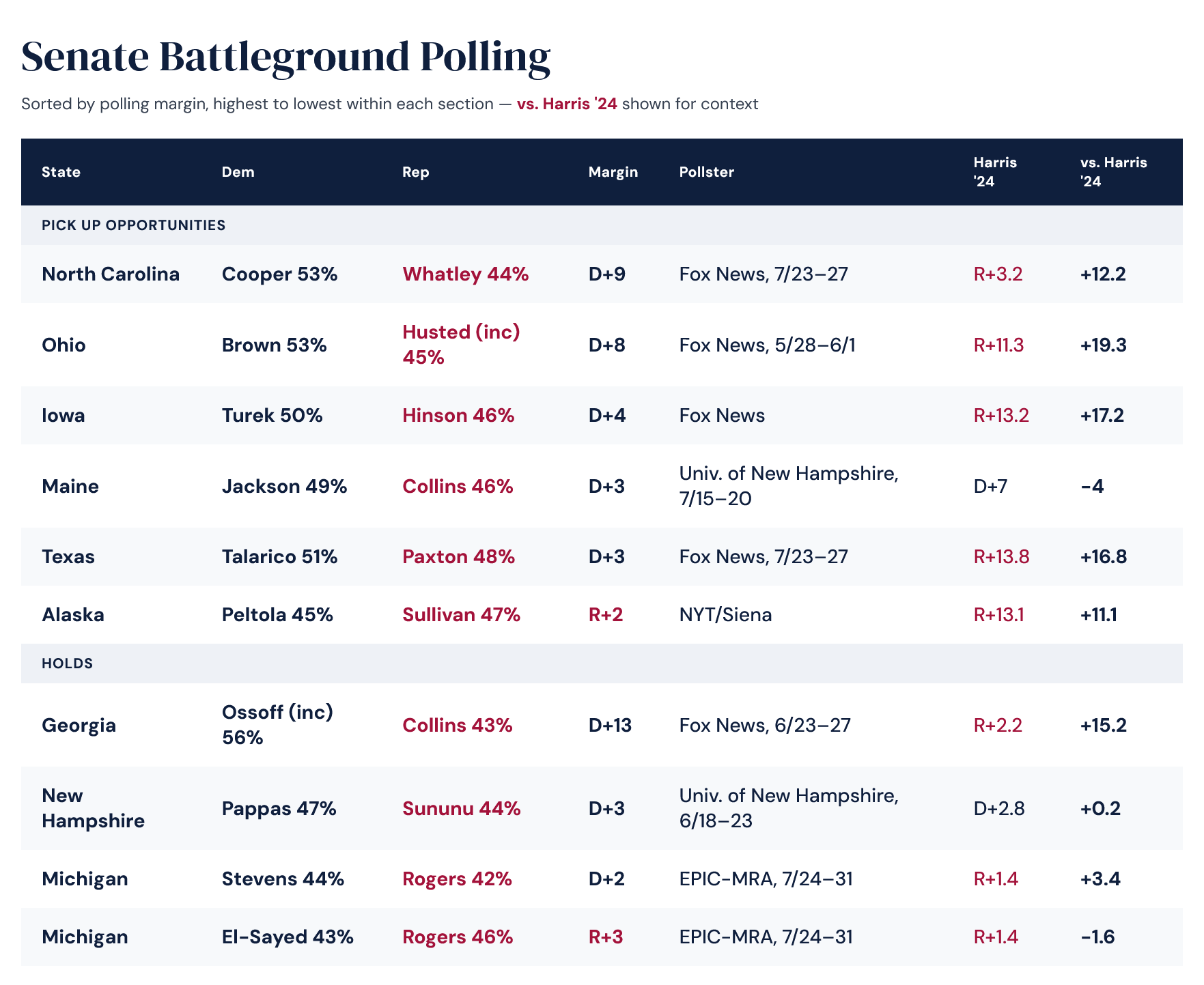
Task: Click Husted (inc) 45% cell
Action: click(461, 345)
